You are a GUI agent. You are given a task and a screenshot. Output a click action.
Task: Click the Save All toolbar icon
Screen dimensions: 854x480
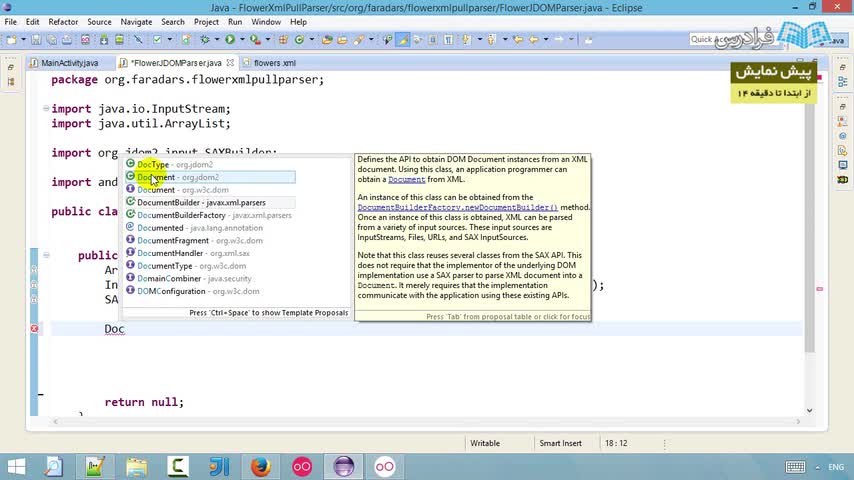pyautogui.click(x=51, y=40)
